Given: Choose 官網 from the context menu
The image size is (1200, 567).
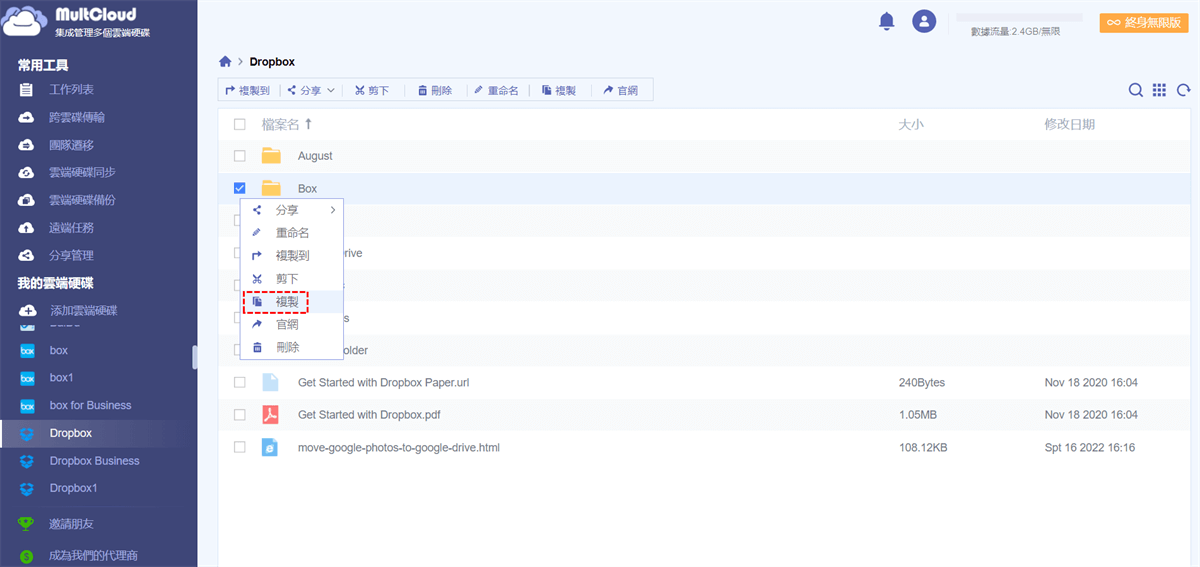Looking at the screenshot, I should [292, 324].
